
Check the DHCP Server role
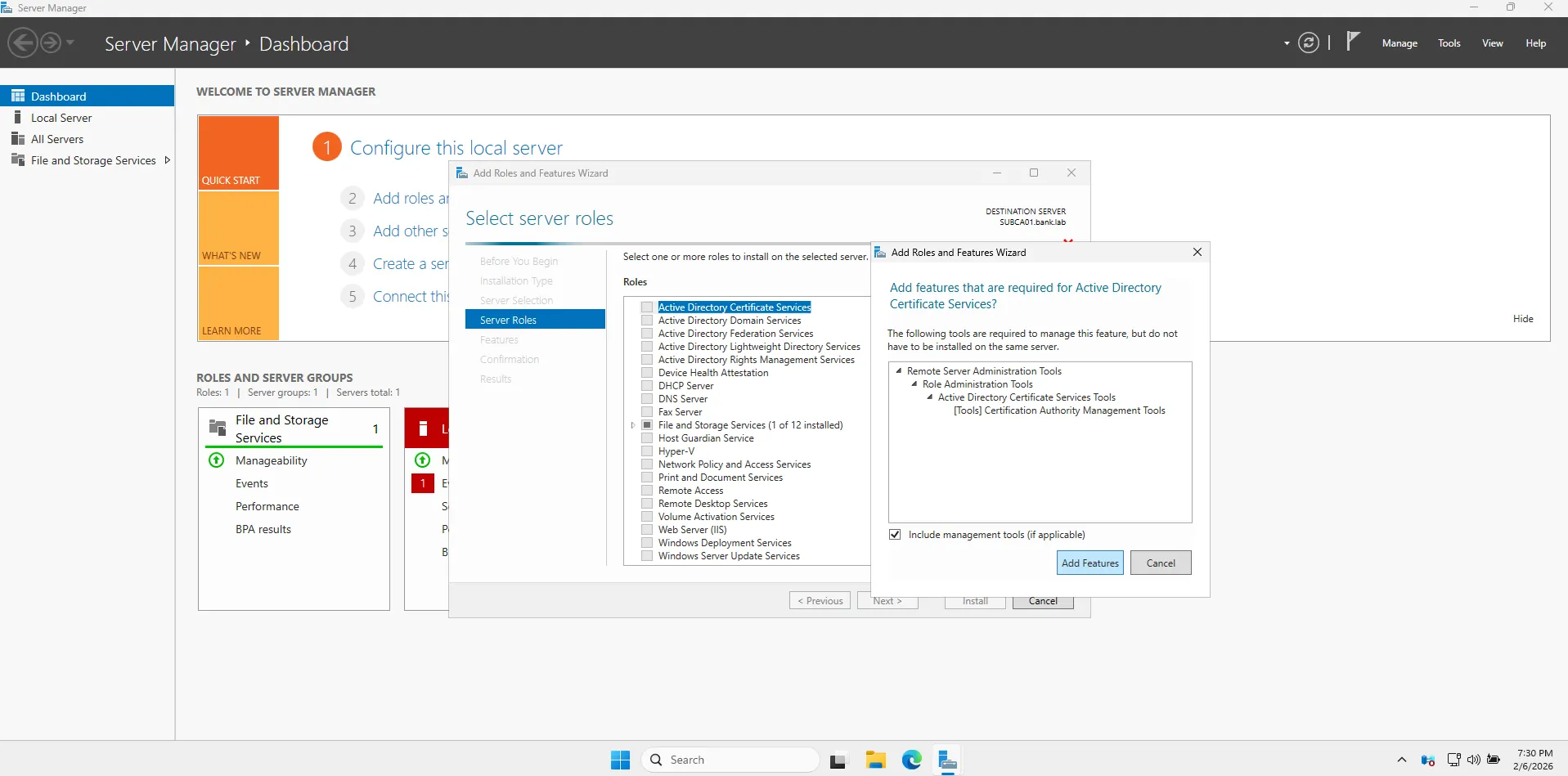[x=647, y=386]
